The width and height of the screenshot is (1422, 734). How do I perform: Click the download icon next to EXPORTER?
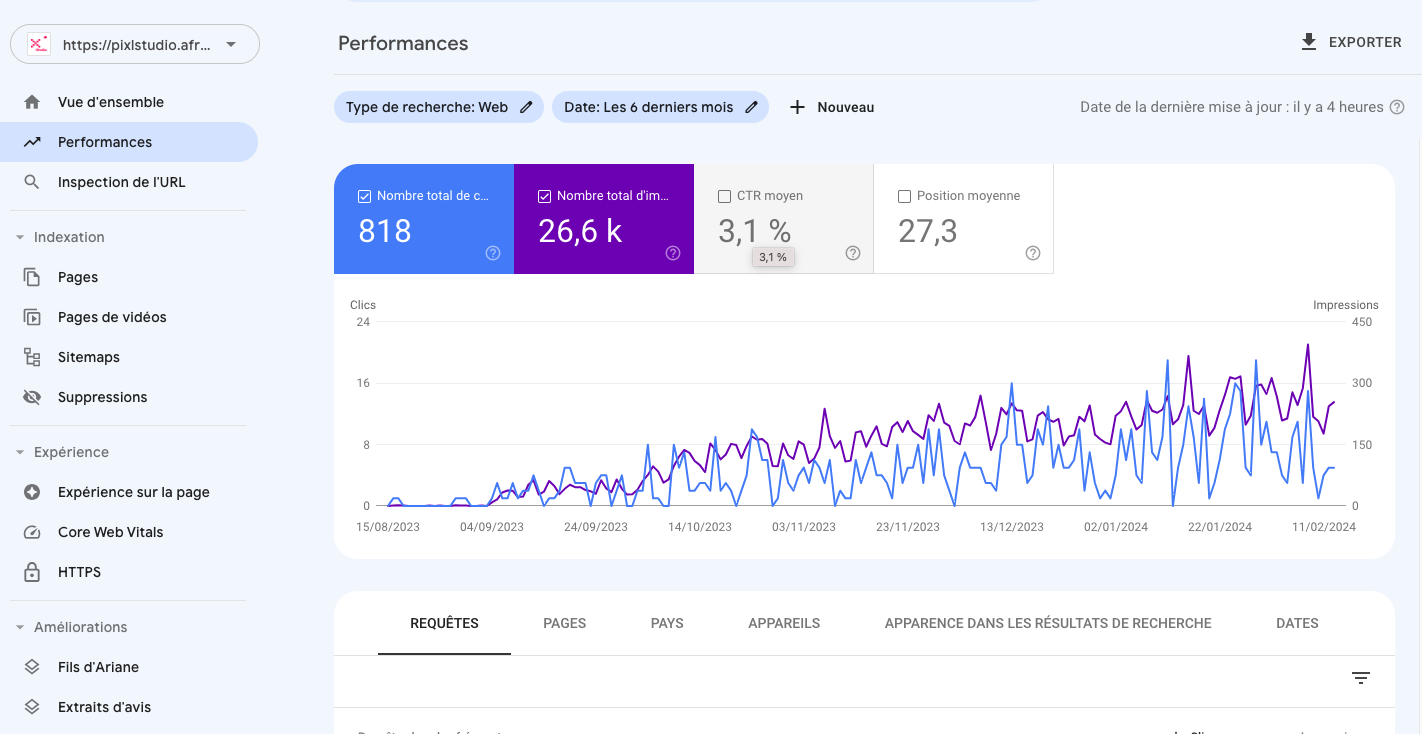[1308, 42]
